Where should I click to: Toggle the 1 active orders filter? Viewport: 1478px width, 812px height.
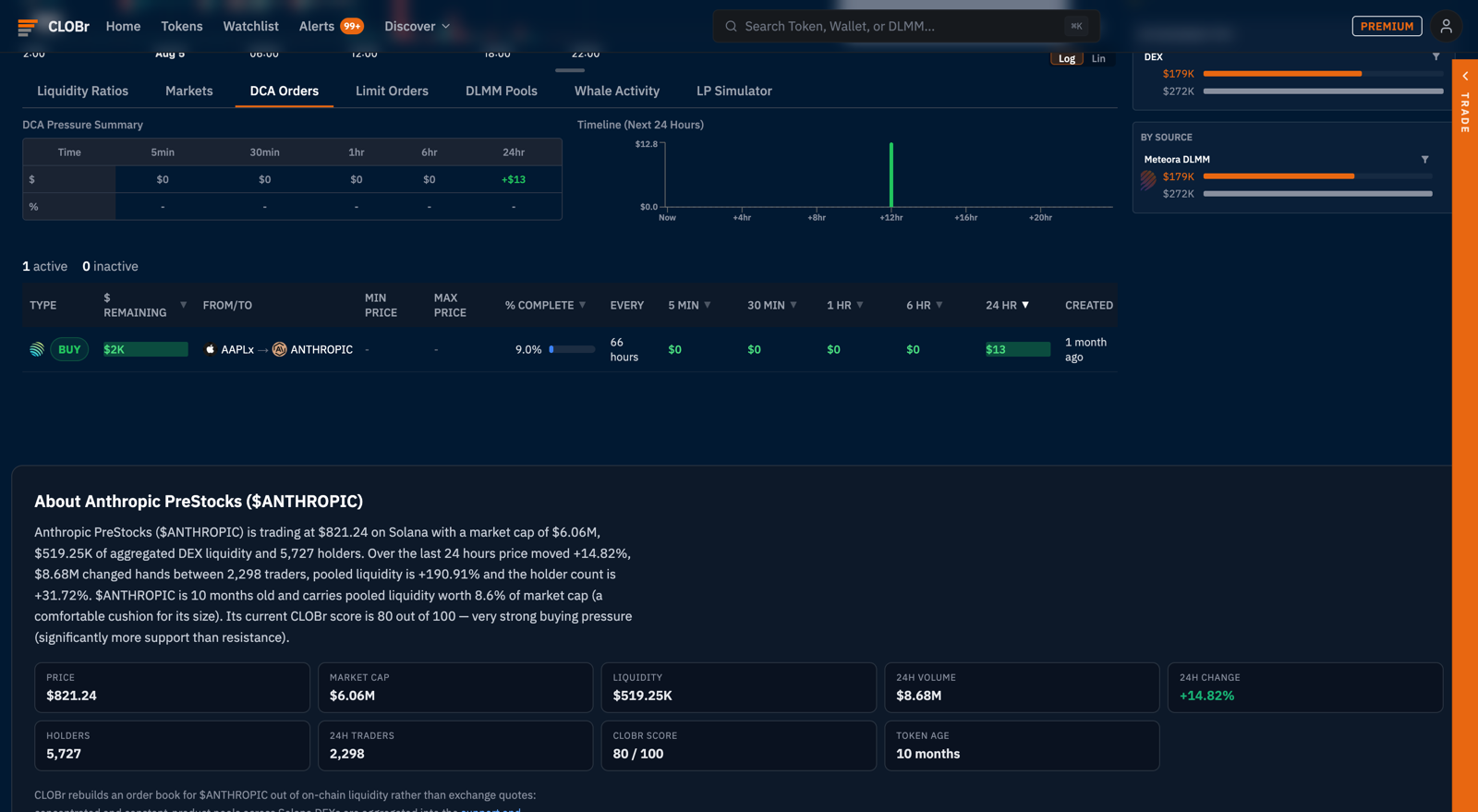click(x=45, y=266)
